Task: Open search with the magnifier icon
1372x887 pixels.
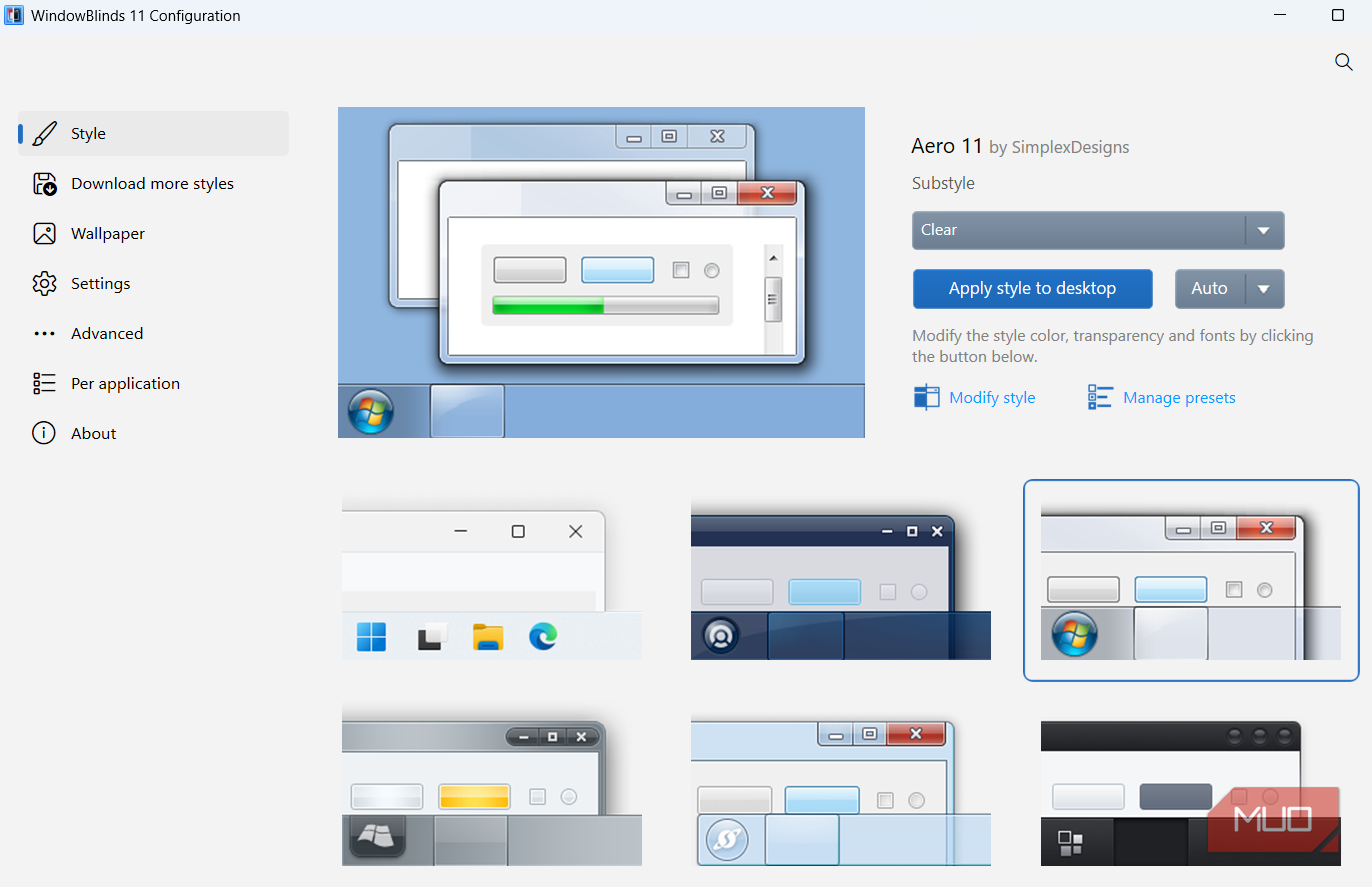Action: tap(1344, 62)
